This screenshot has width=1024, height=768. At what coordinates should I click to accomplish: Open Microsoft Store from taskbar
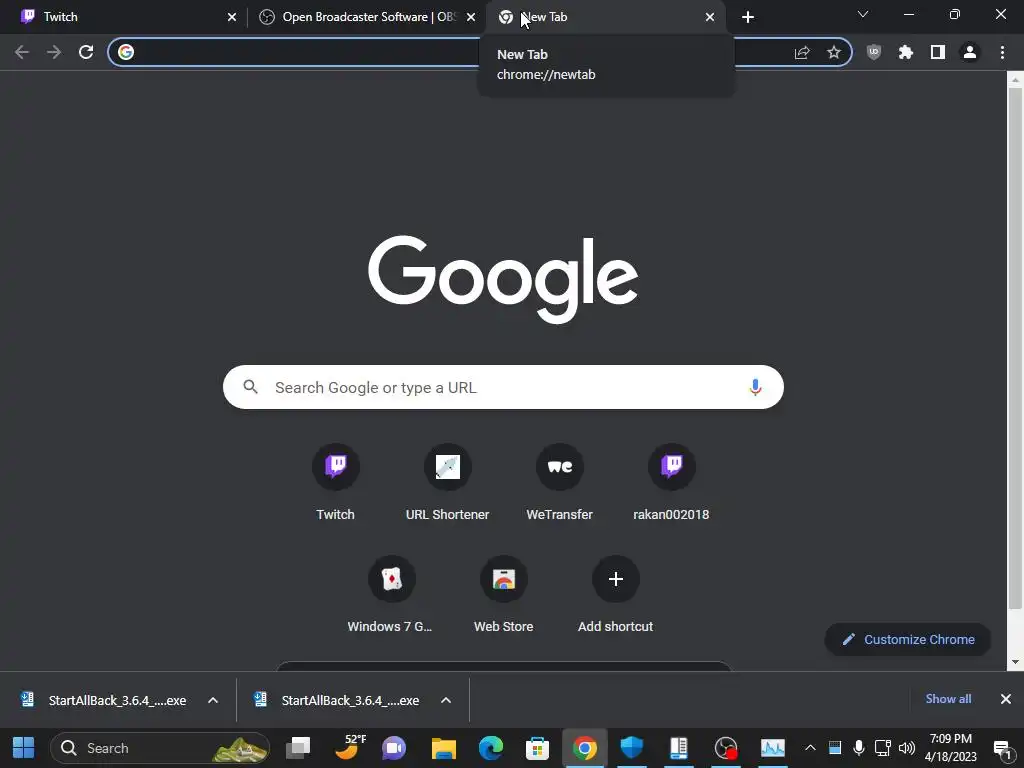click(537, 748)
